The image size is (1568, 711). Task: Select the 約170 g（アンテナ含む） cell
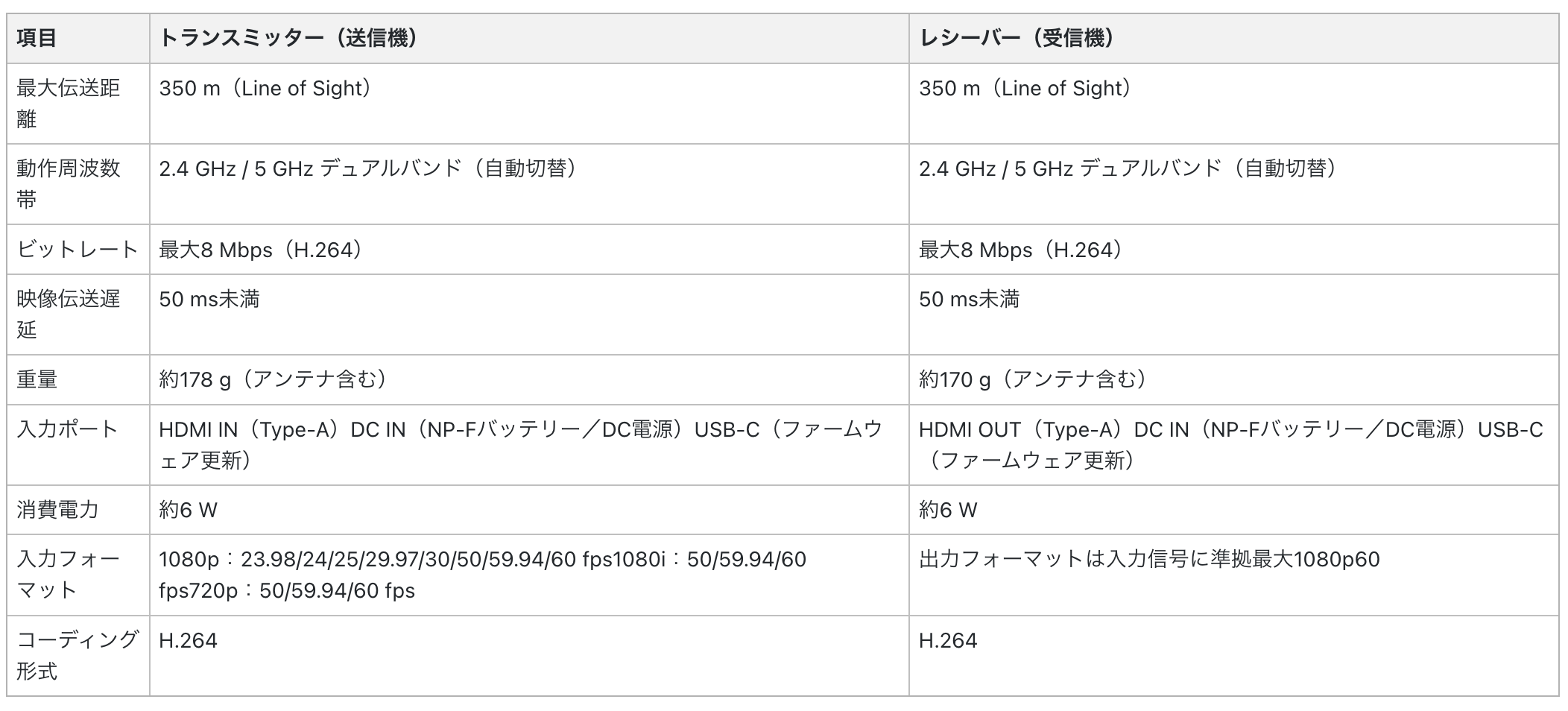[x=1233, y=379]
